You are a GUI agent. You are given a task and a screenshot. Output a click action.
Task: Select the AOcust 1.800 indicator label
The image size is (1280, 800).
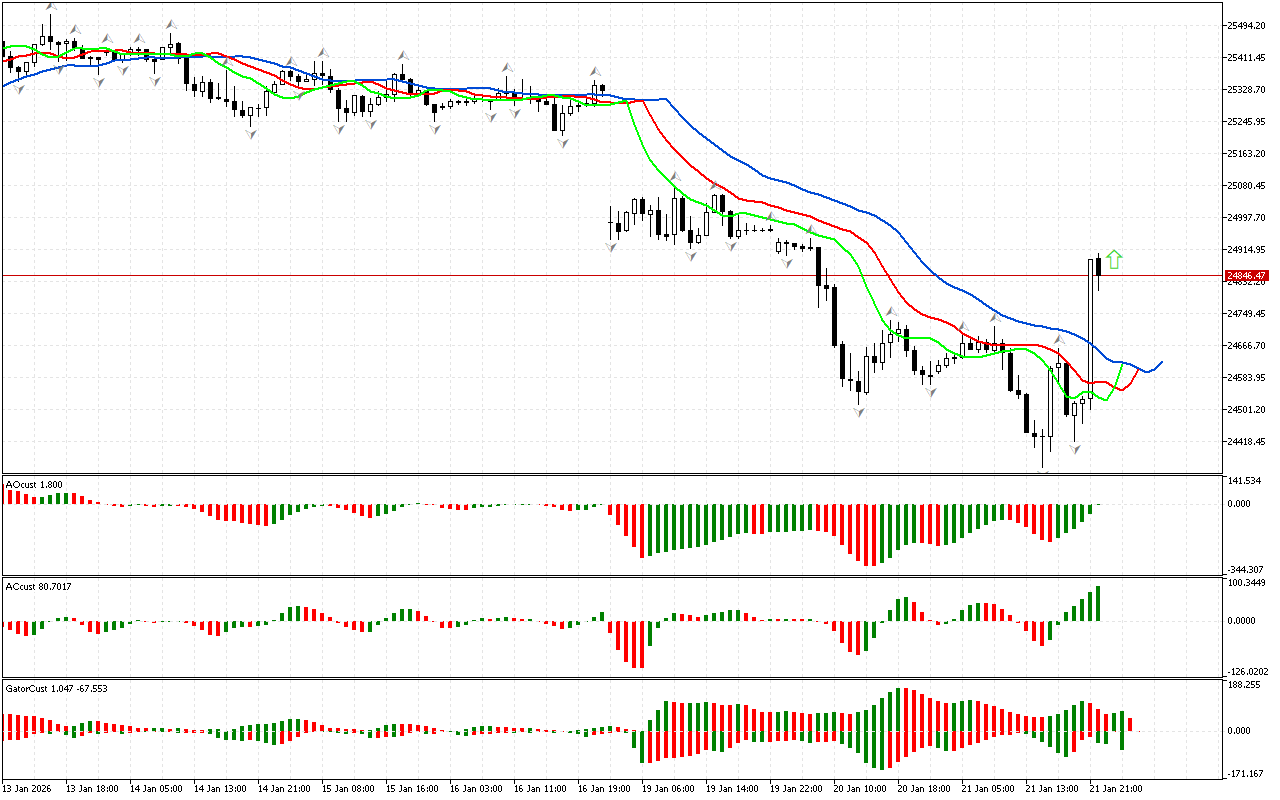[x=35, y=485]
